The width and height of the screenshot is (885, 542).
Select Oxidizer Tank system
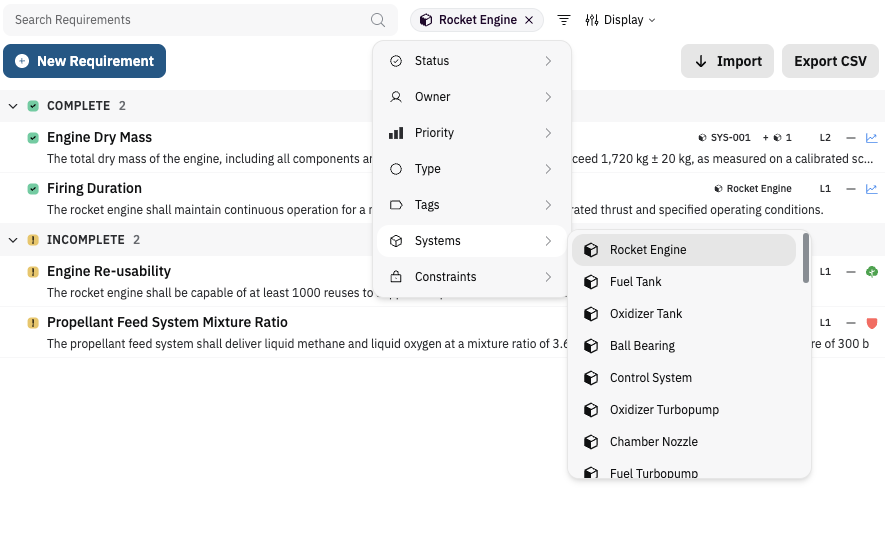(684, 314)
